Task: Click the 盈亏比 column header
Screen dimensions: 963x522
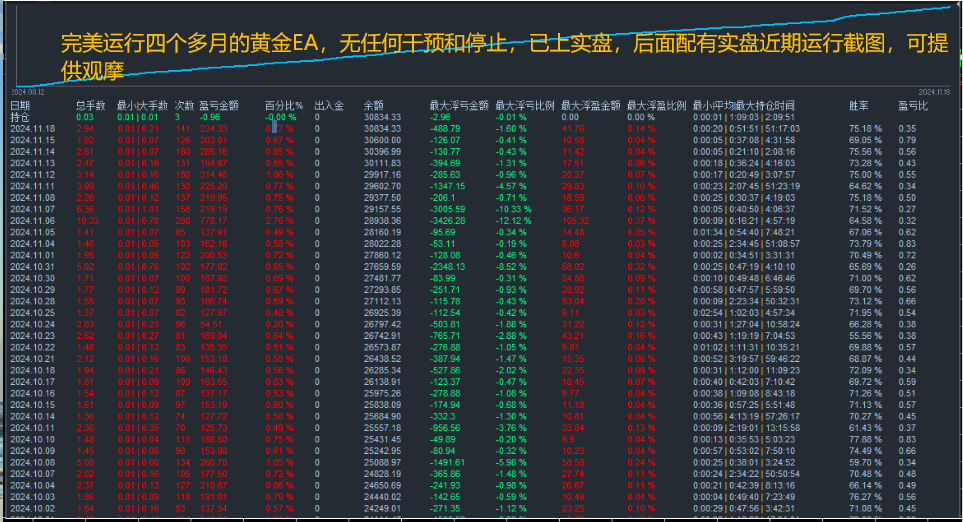Action: click(x=913, y=106)
